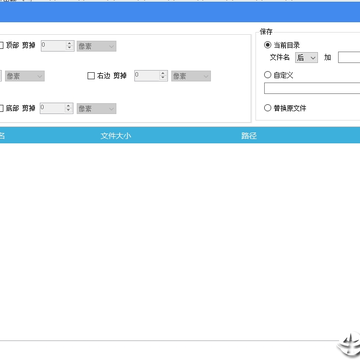
Task: Select the 替换原文件 radio option
Action: 267,108
